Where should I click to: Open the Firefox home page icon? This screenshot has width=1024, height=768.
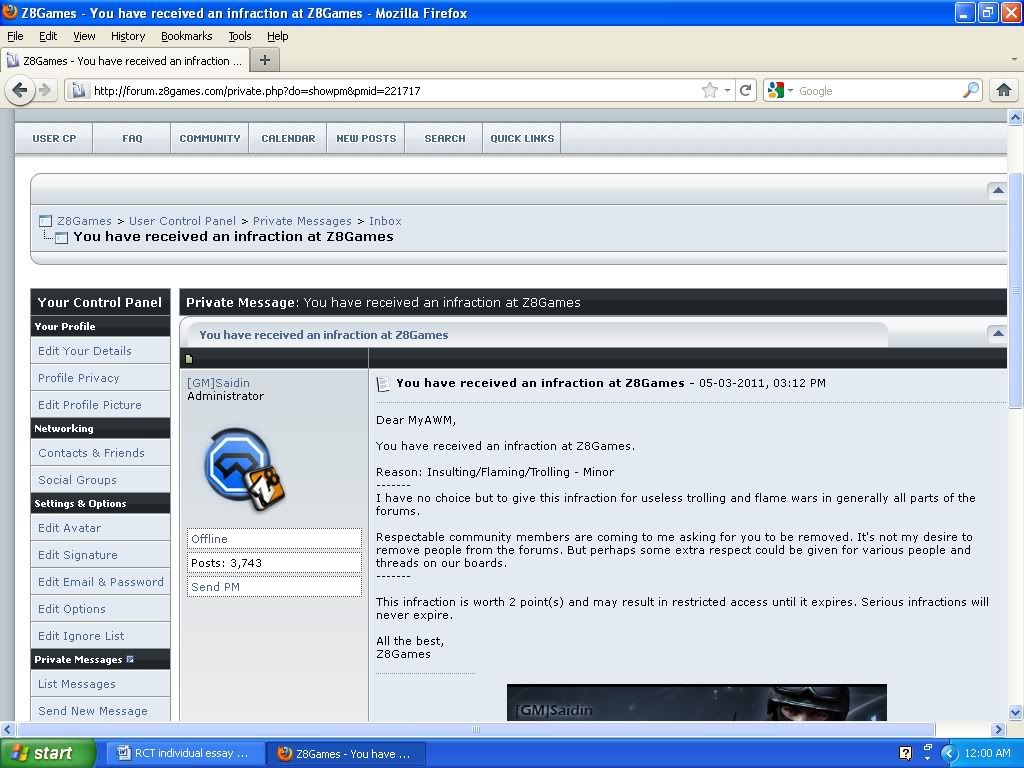pyautogui.click(x=1003, y=90)
